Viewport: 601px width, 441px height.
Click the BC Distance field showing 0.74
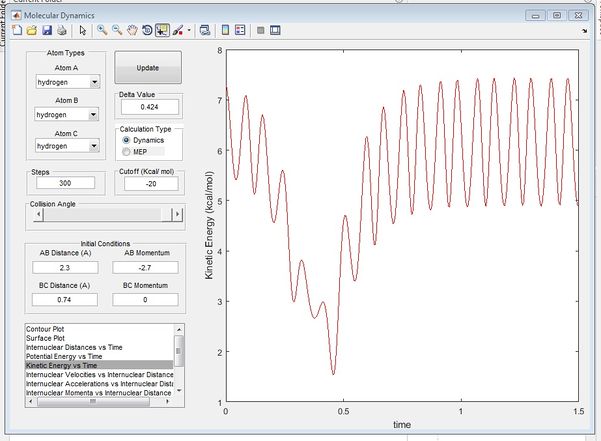coord(65,300)
